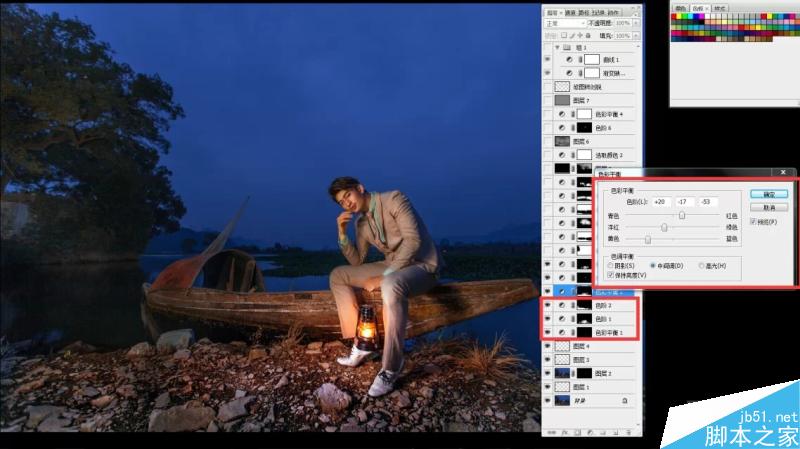Click 色阶 6 adjustment layer icon
Viewport: 800px width, 449px height.
pos(562,128)
